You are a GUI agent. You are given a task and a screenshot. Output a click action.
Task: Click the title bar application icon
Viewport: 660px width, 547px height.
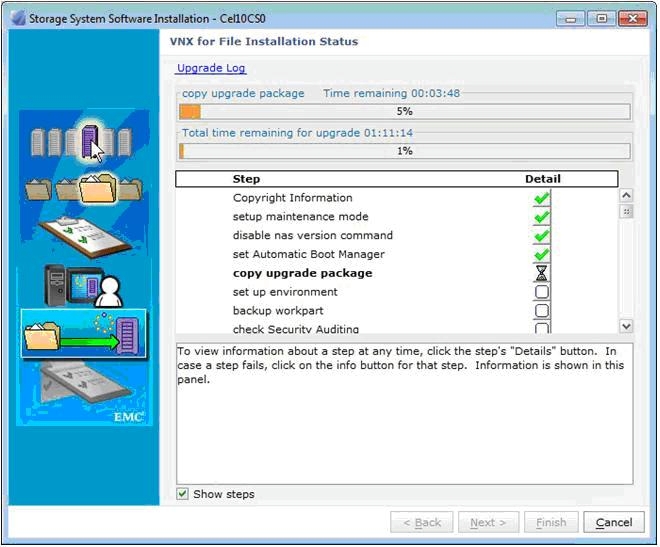click(18, 19)
